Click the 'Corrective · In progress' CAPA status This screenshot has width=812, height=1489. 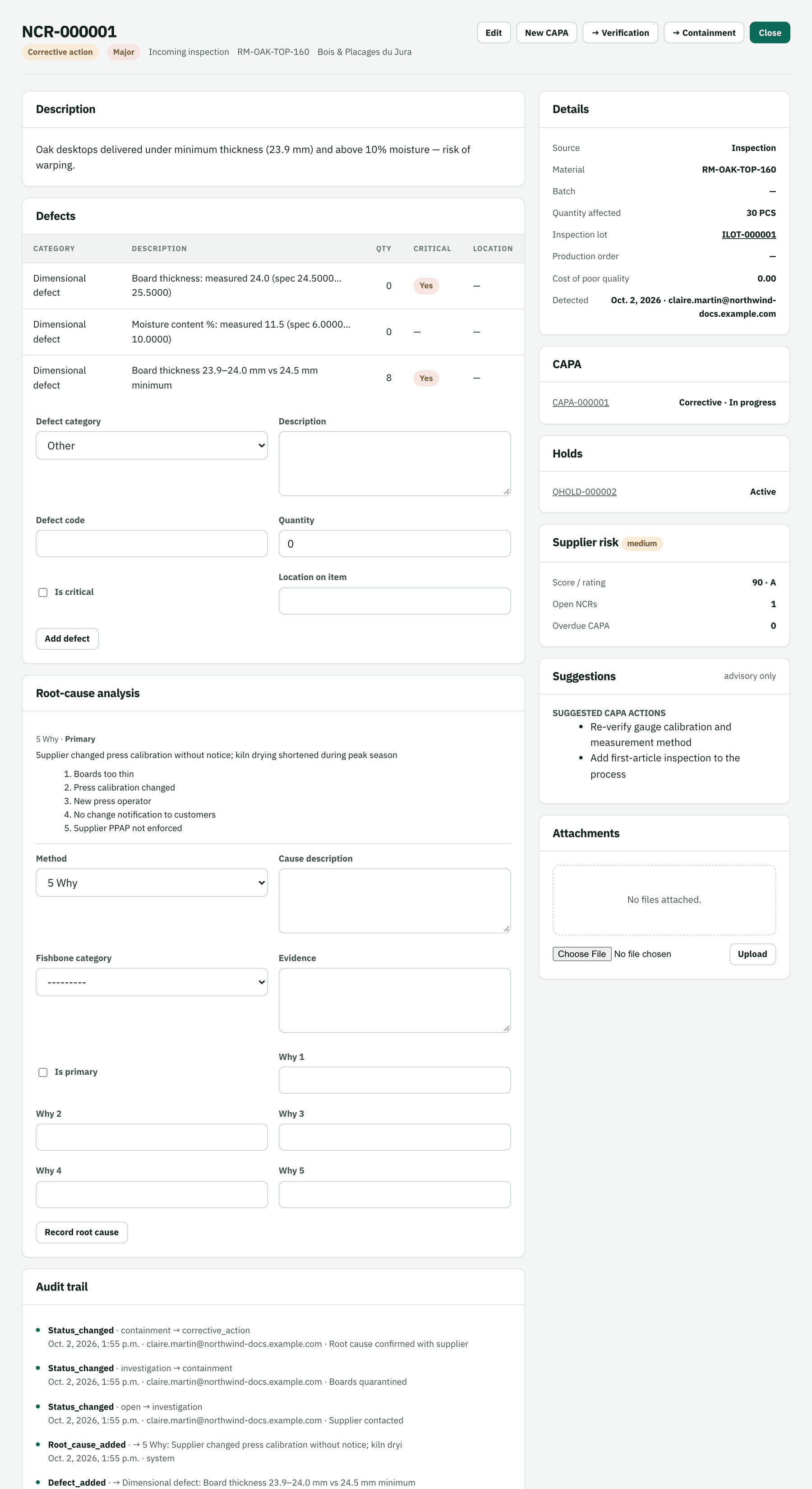click(x=727, y=402)
